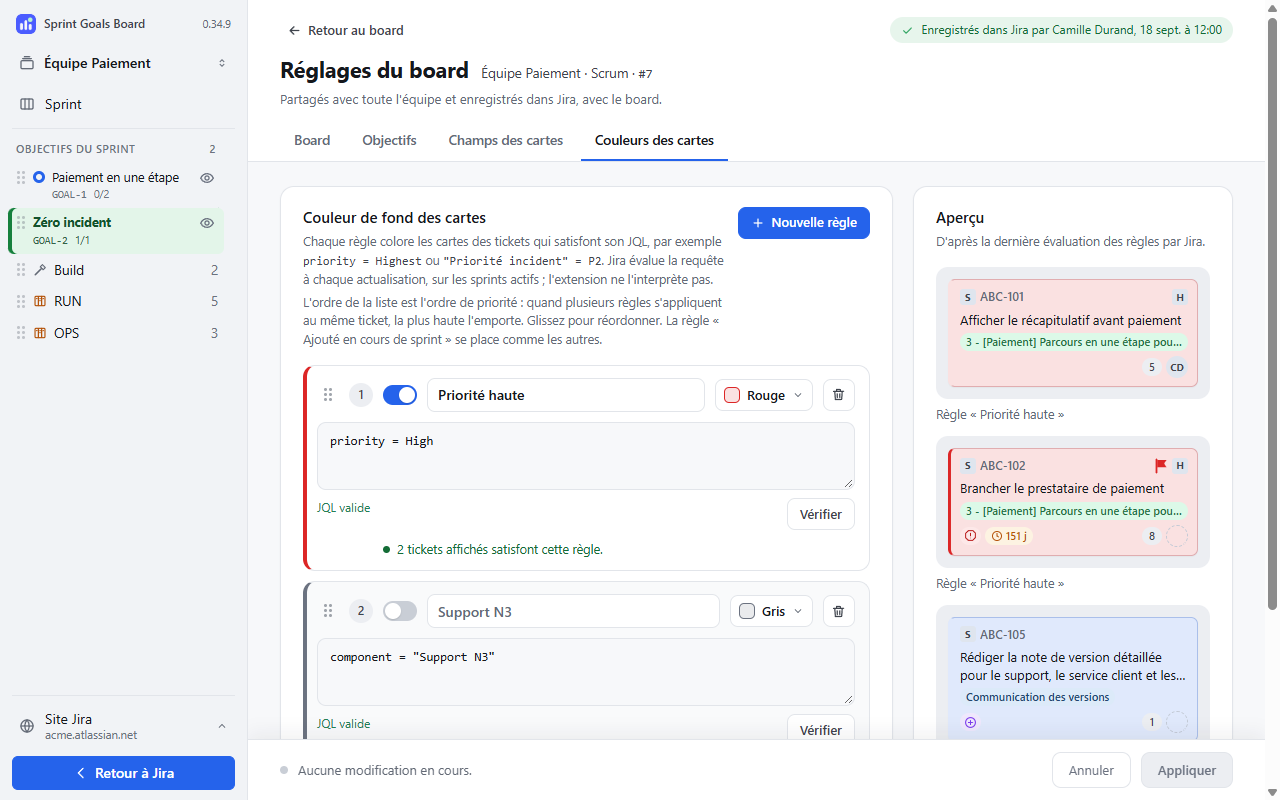The width and height of the screenshot is (1280, 800).
Task: Click the Priorité haute rule name field
Action: pos(566,395)
